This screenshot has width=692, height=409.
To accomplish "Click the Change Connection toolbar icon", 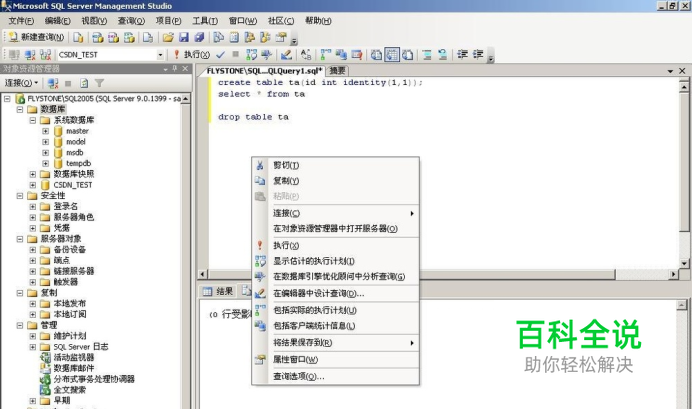I will pyautogui.click(x=45, y=55).
